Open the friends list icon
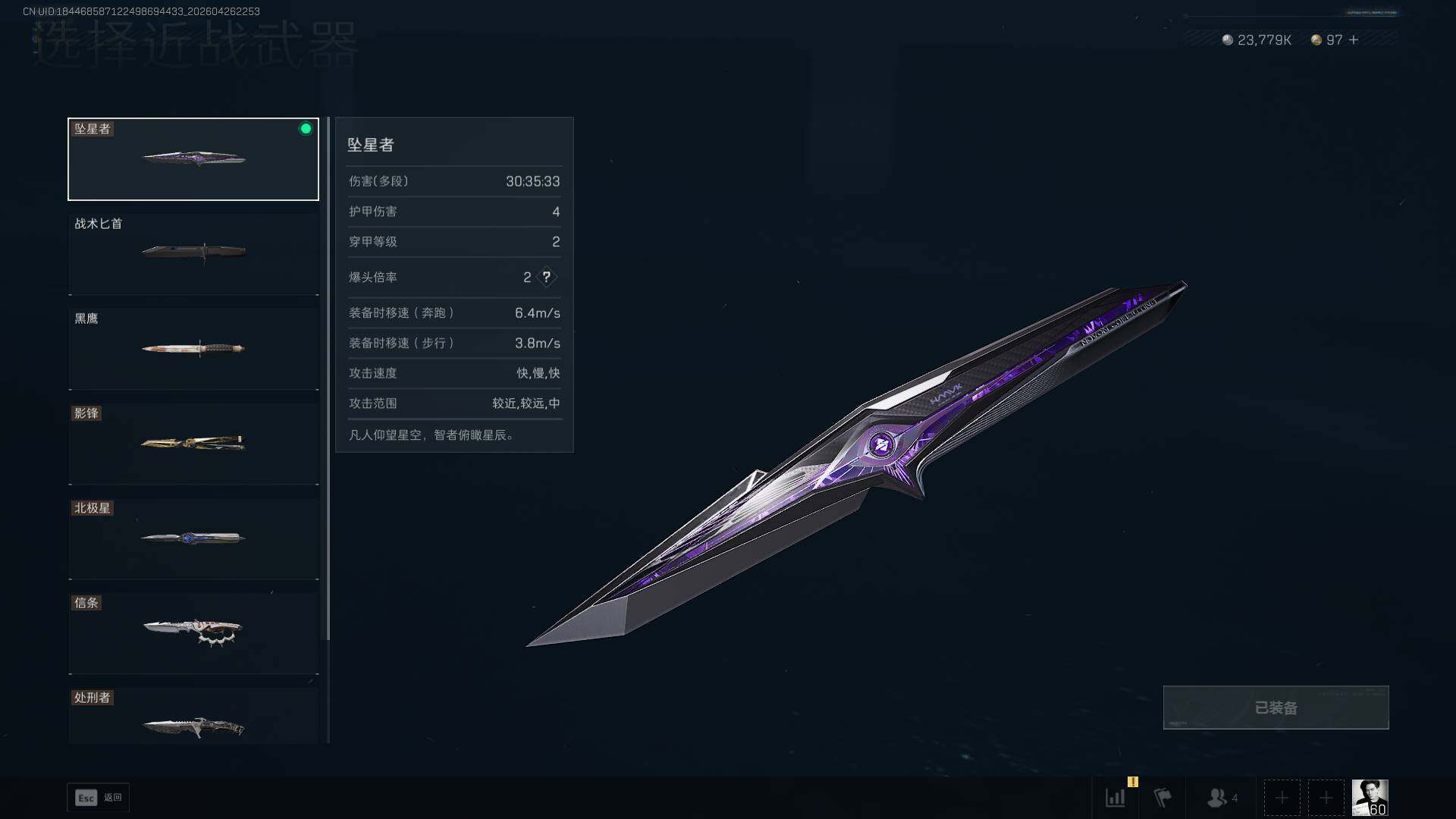The width and height of the screenshot is (1456, 819). point(1222,798)
